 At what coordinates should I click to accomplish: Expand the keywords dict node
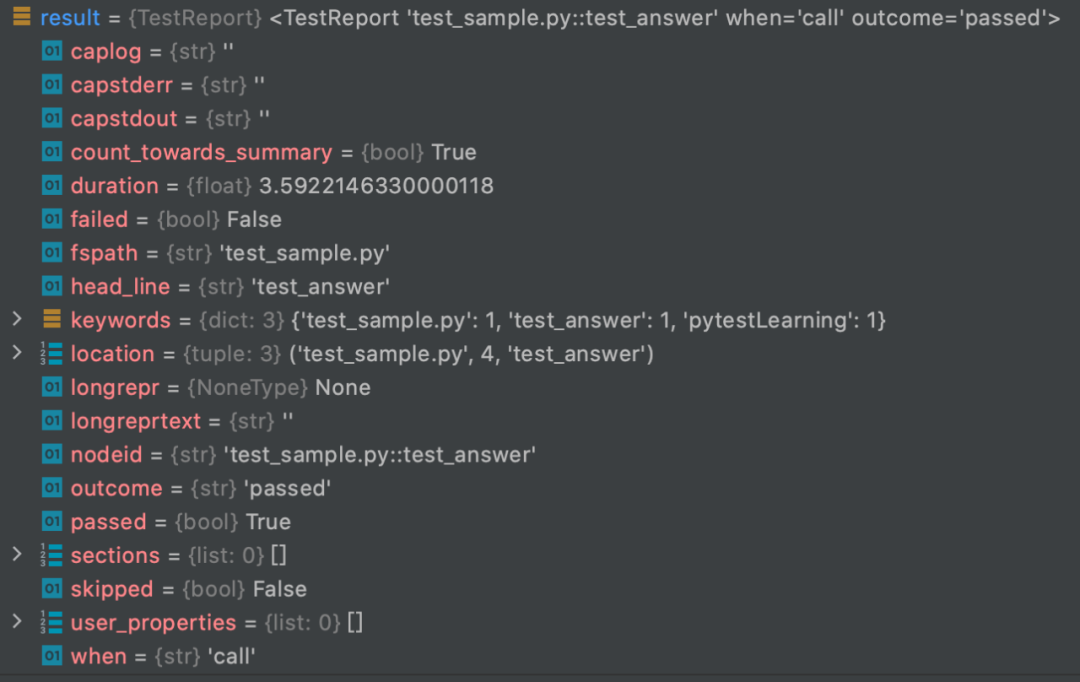[16, 320]
